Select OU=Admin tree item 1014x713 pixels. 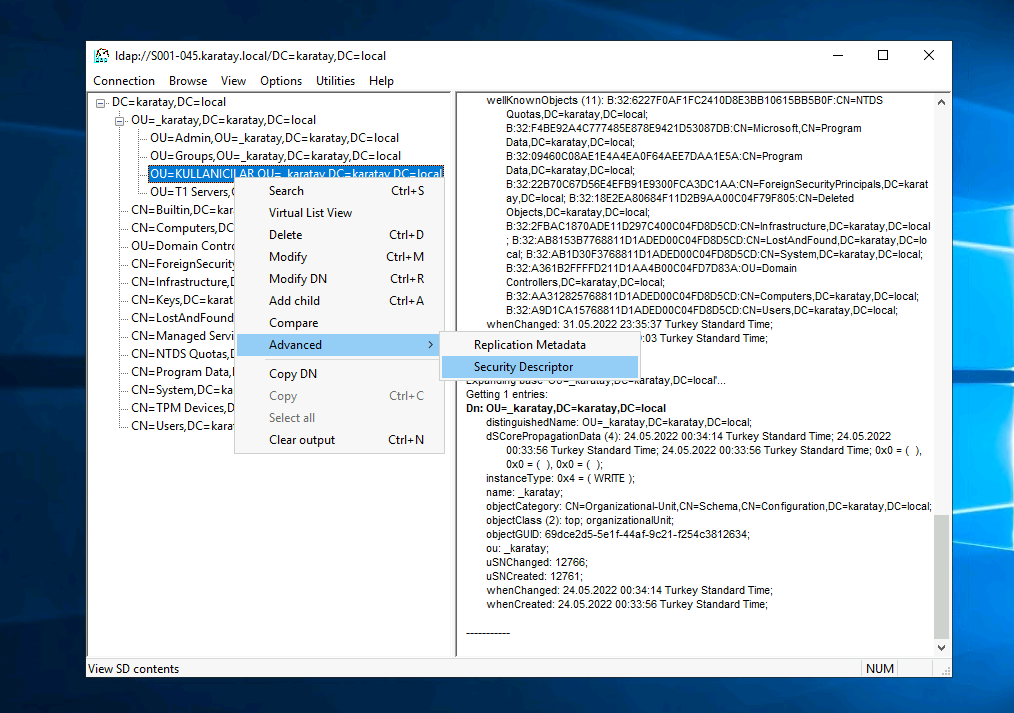point(274,138)
